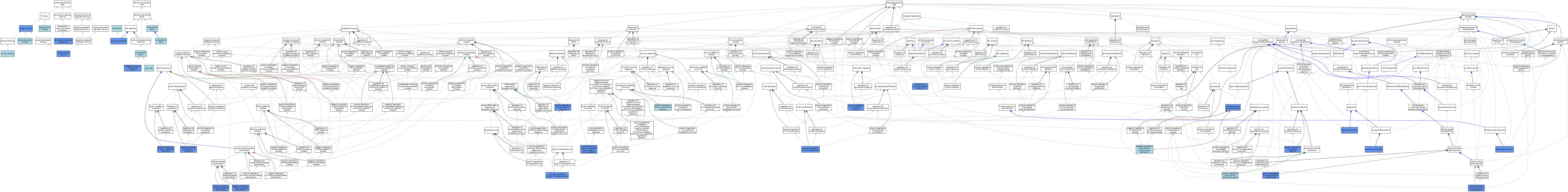The width and height of the screenshot is (1568, 192).
Task: Click the blue "plasma membrane" node
Action: pos(119,41)
